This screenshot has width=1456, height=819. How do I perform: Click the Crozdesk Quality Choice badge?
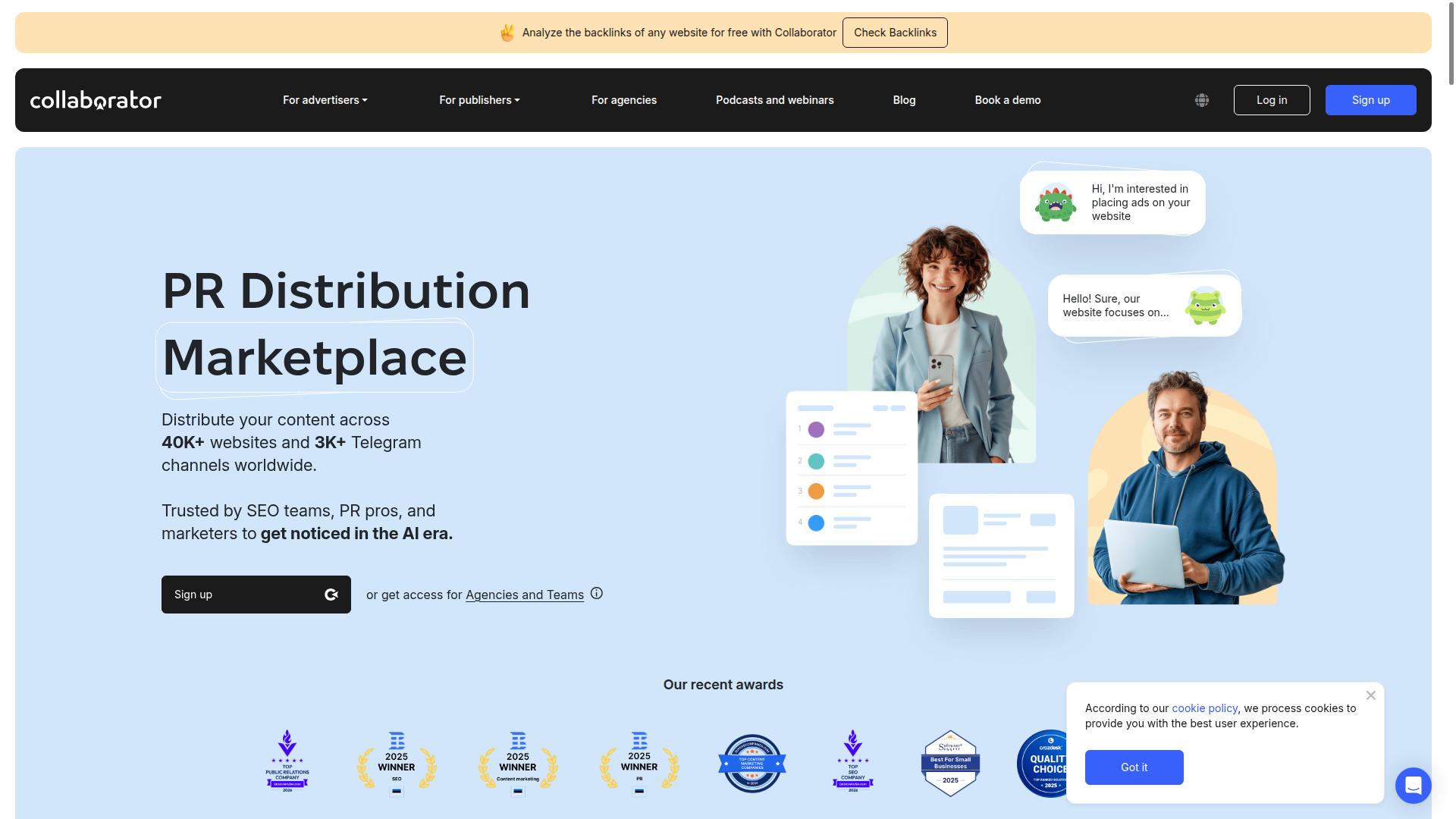[x=1042, y=764]
